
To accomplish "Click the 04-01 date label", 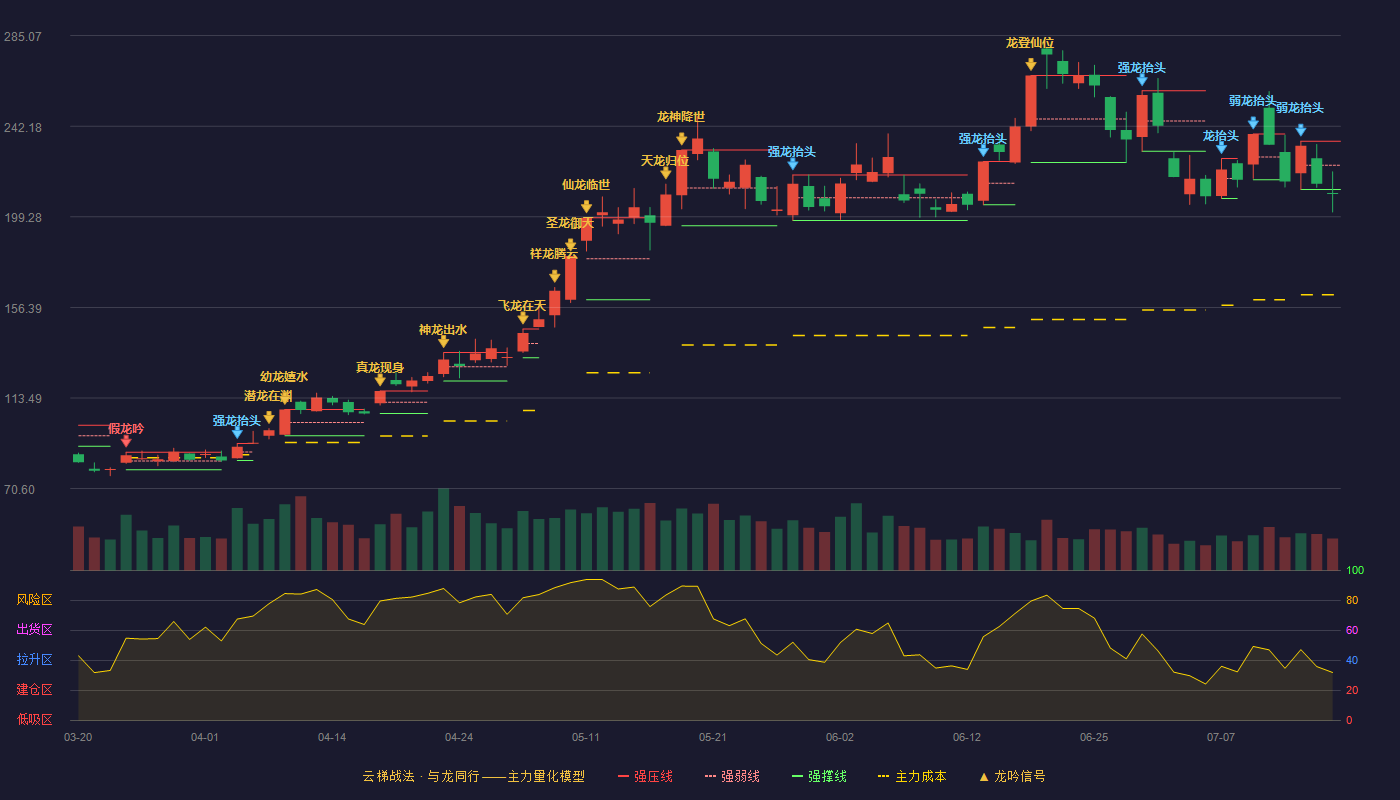I will point(205,737).
